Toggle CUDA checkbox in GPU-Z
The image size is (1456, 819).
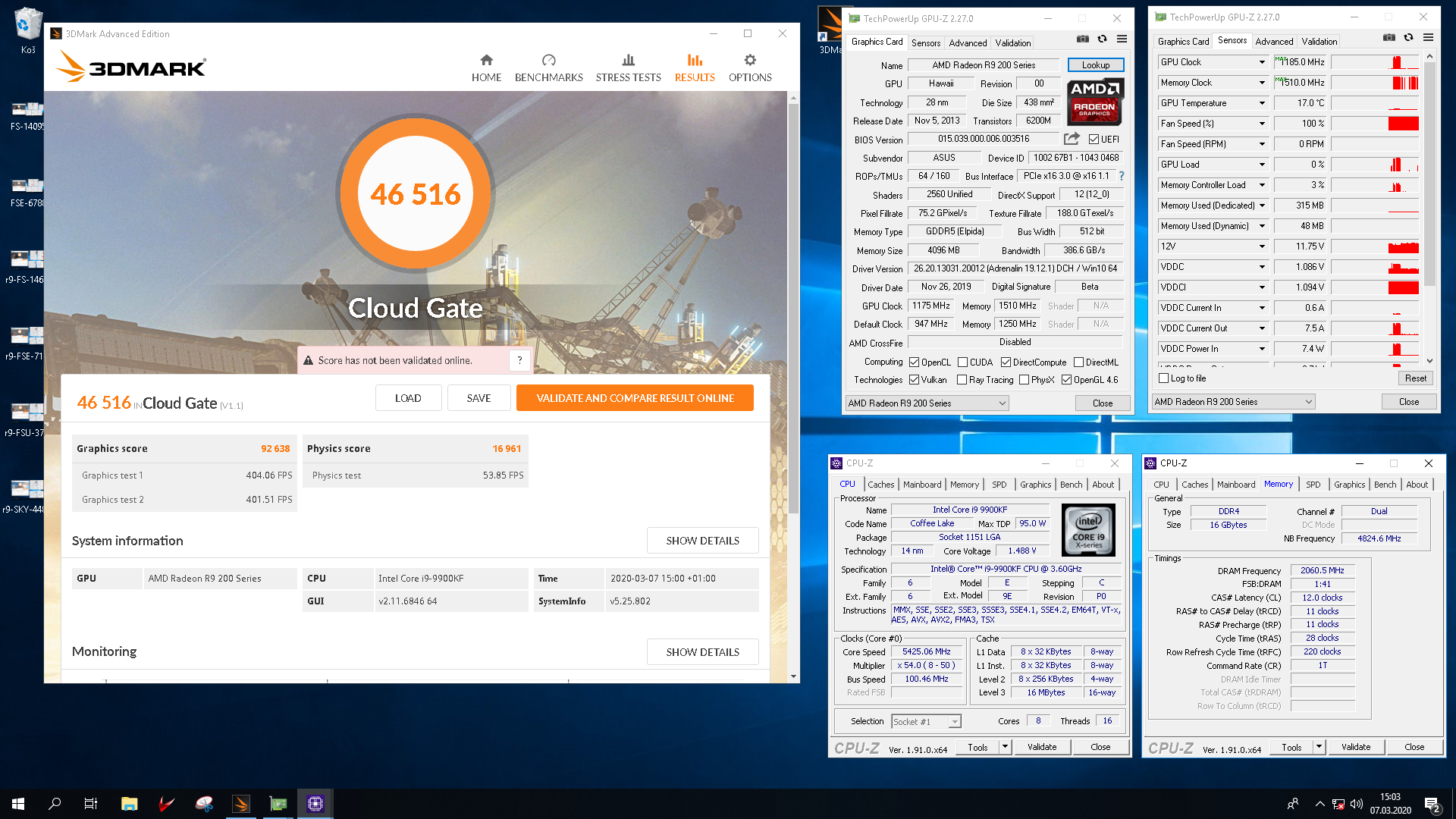(962, 362)
